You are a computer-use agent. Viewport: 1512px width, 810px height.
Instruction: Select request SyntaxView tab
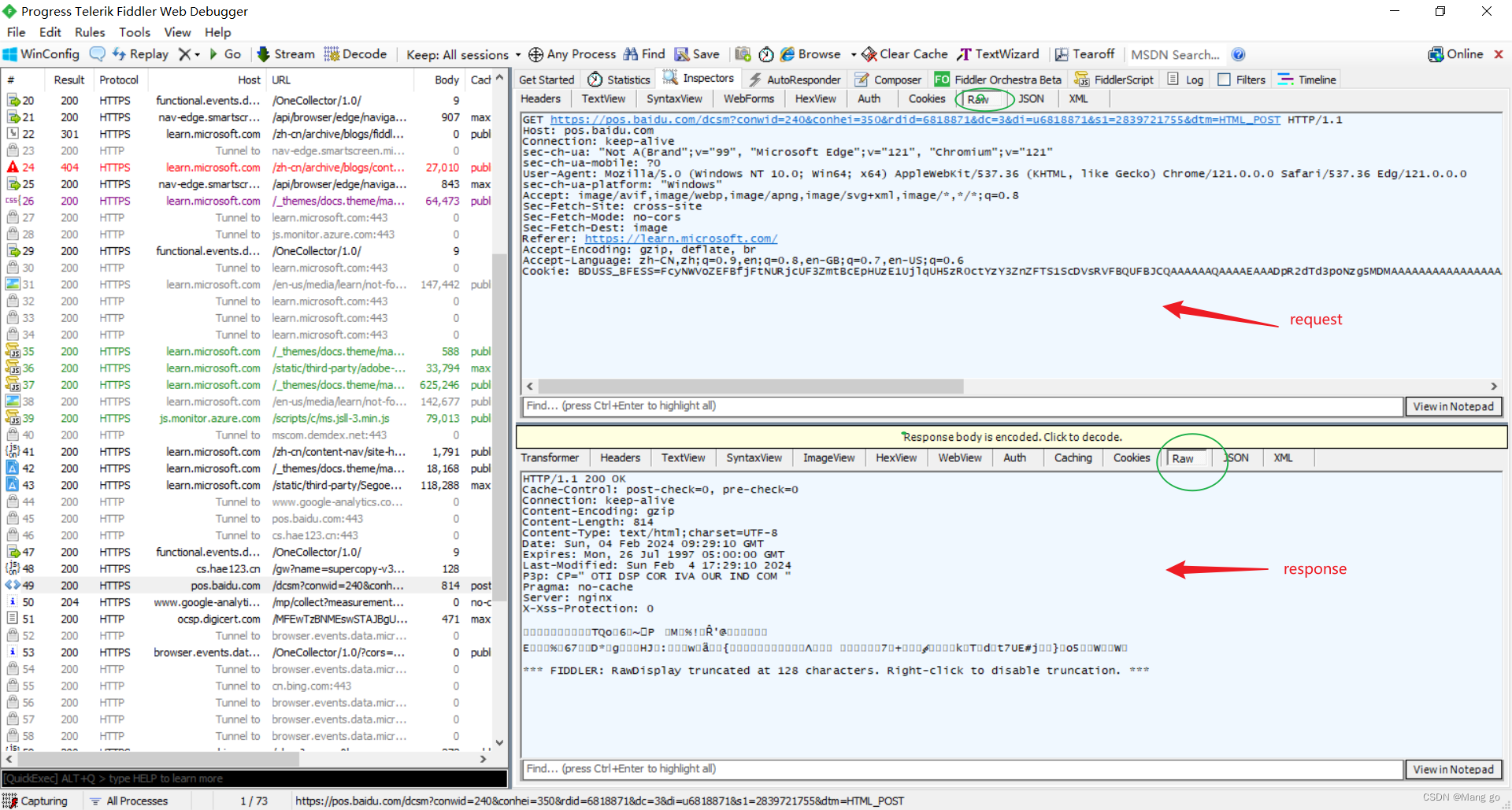click(x=674, y=98)
